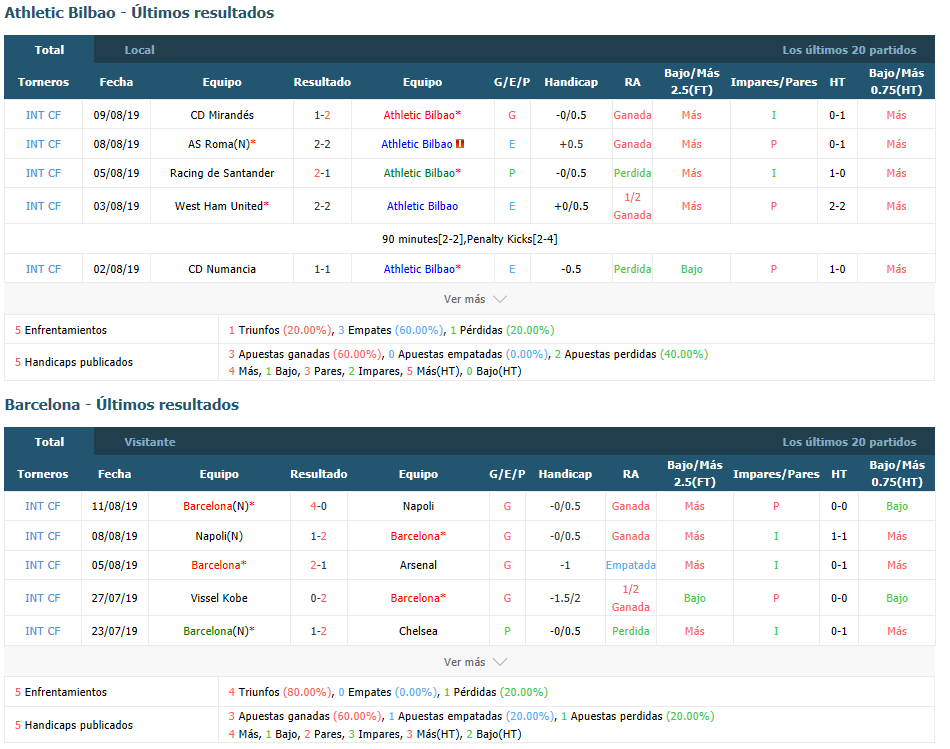Open the 2-1 result of Racing de Santander match
Screen dimensions: 950x749
(x=322, y=173)
